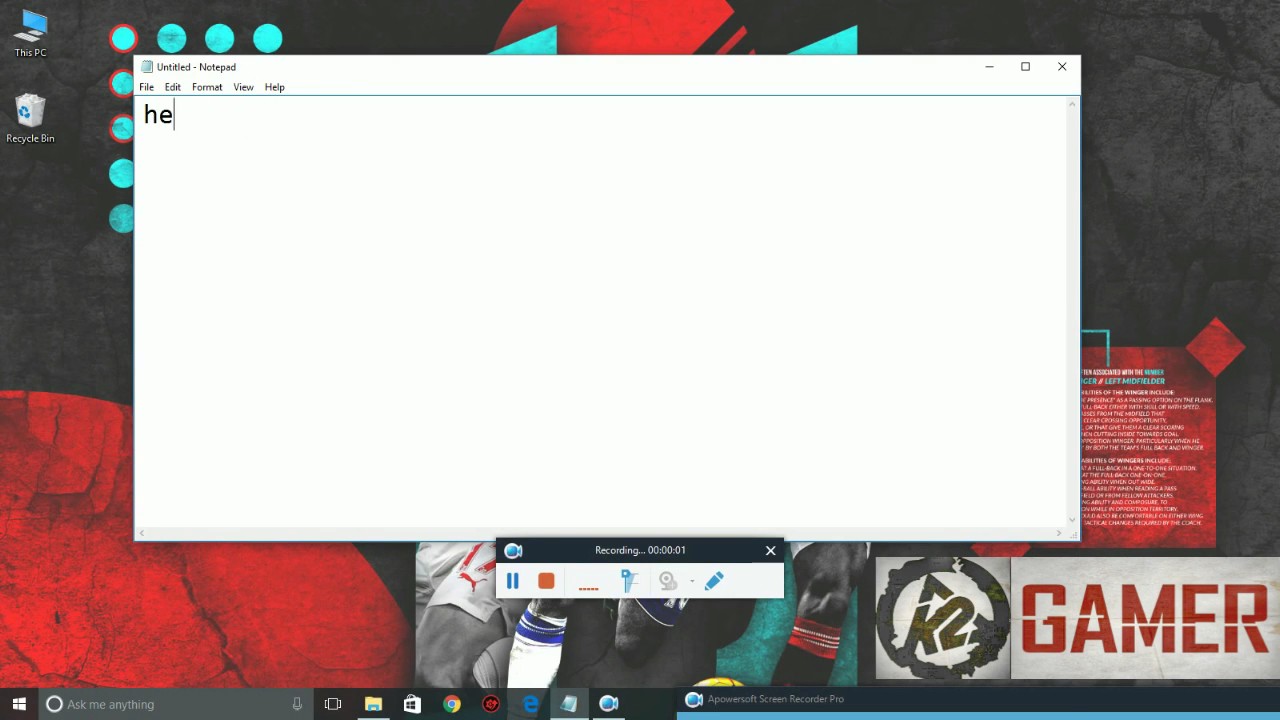Screen dimensions: 1280x720
Task: Close the Notepad window
Action: pyautogui.click(x=1062, y=67)
